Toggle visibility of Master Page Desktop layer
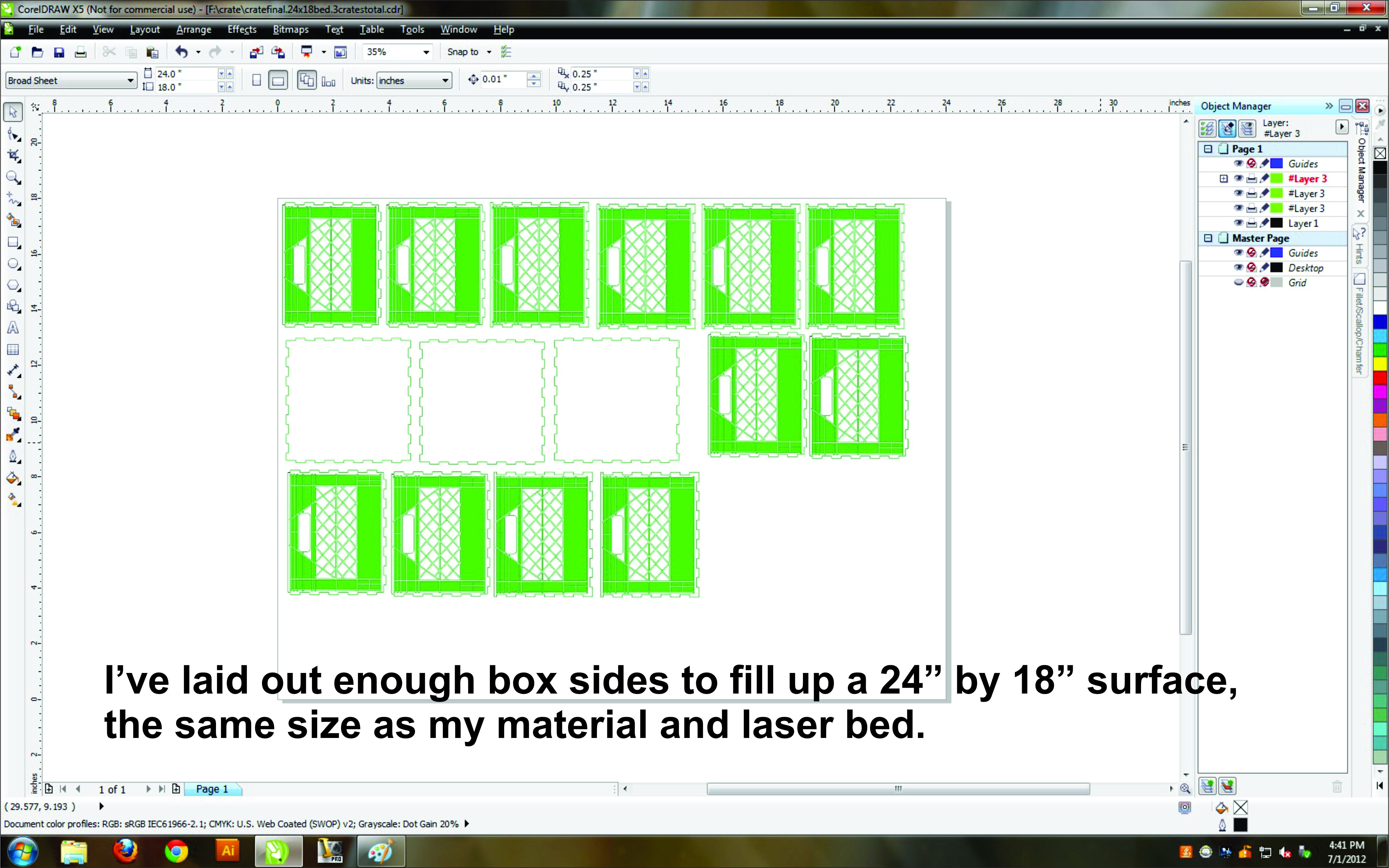 (1239, 267)
